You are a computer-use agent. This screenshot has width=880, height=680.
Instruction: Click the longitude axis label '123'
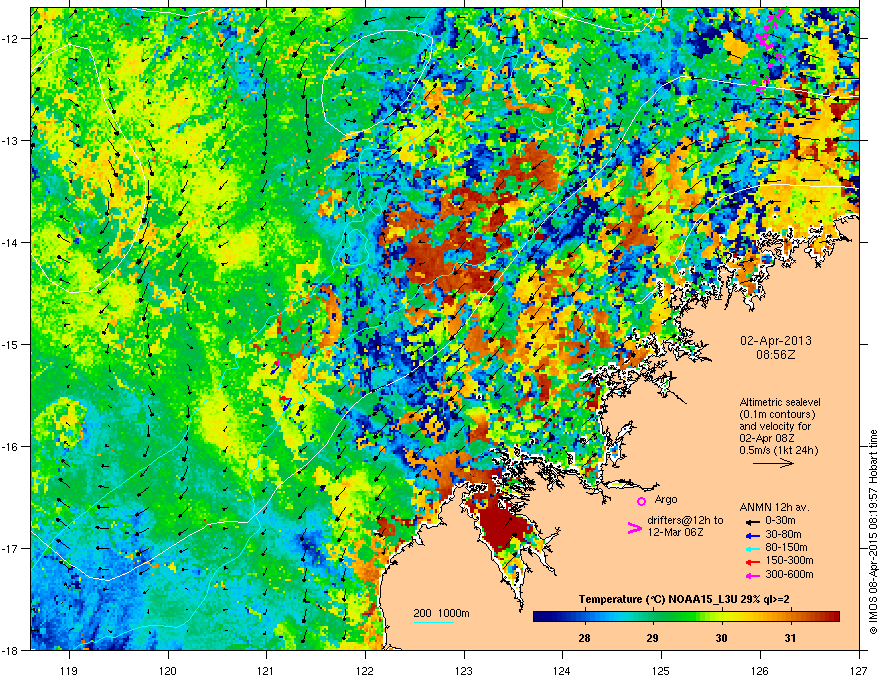[464, 671]
